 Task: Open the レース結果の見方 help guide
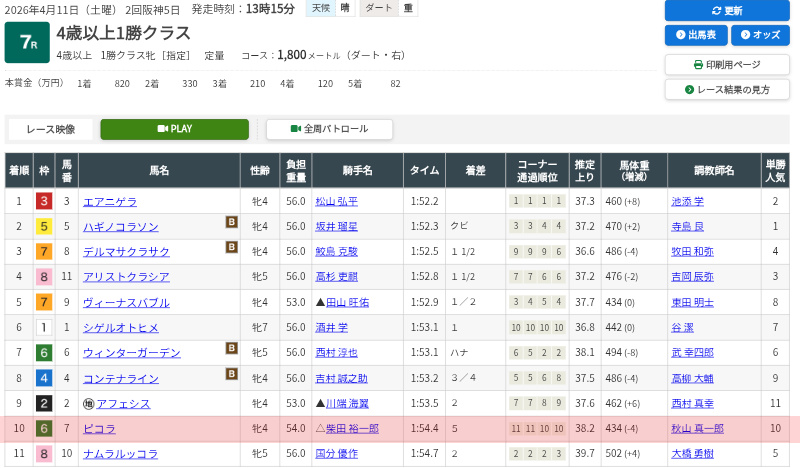point(727,89)
